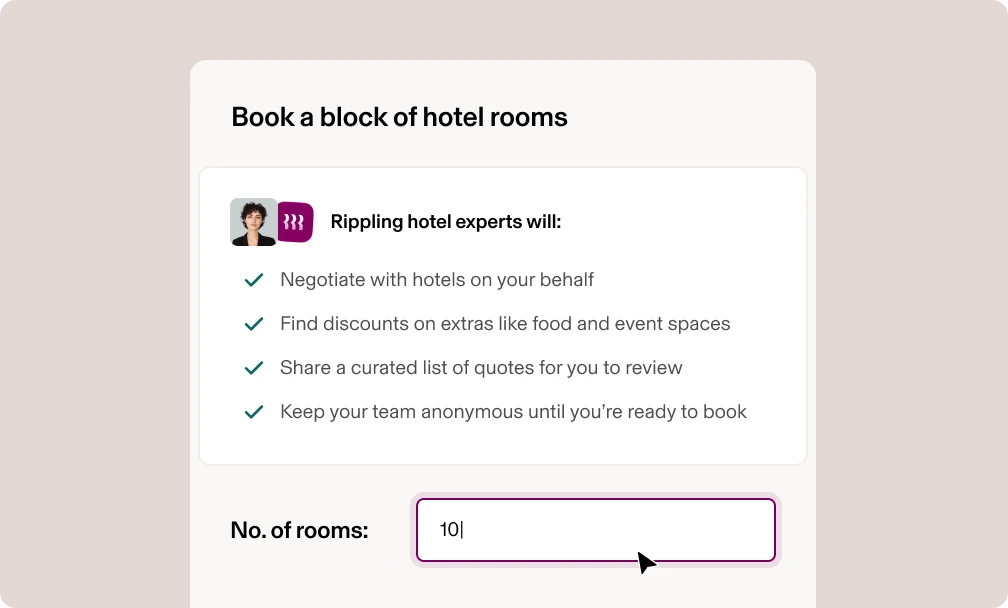
Task: Click the checkmark beside "Negotiate with hotels"
Action: click(254, 280)
